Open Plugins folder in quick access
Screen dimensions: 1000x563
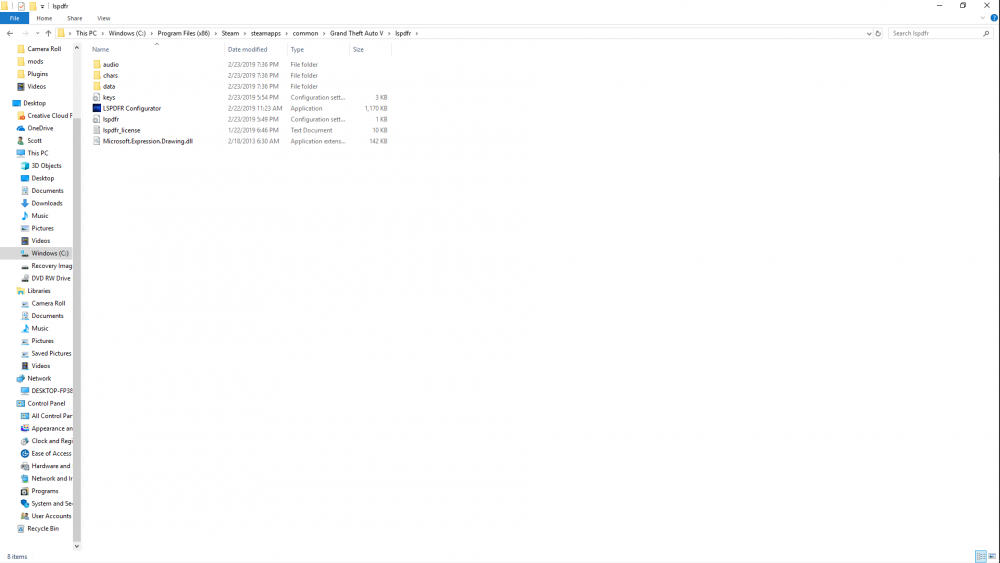coord(37,74)
